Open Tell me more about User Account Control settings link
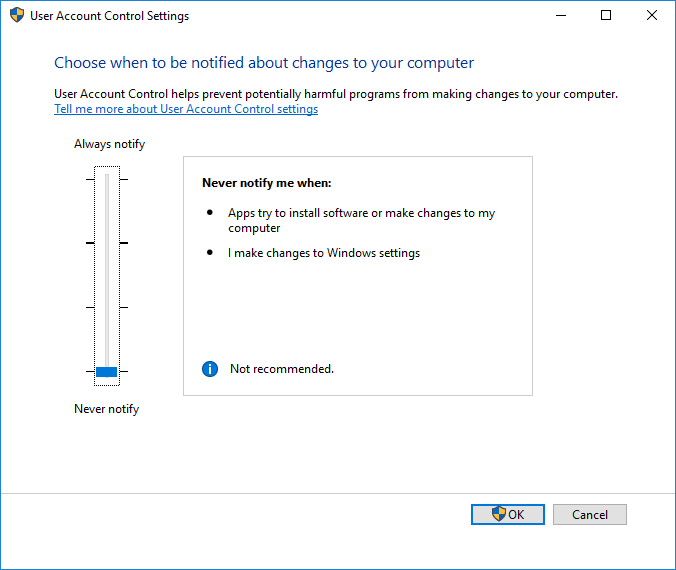The width and height of the screenshot is (676, 570). (186, 109)
